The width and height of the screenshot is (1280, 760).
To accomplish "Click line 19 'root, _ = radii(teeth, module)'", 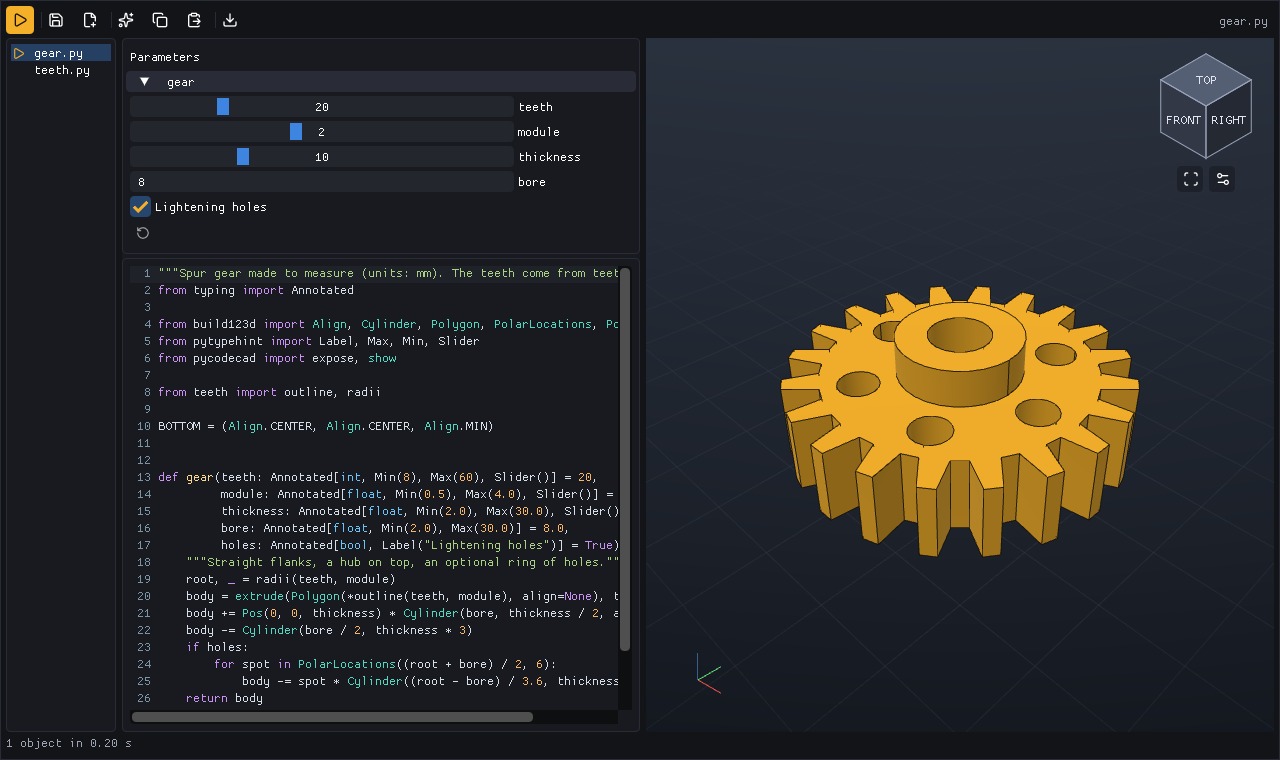I will 290,579.
